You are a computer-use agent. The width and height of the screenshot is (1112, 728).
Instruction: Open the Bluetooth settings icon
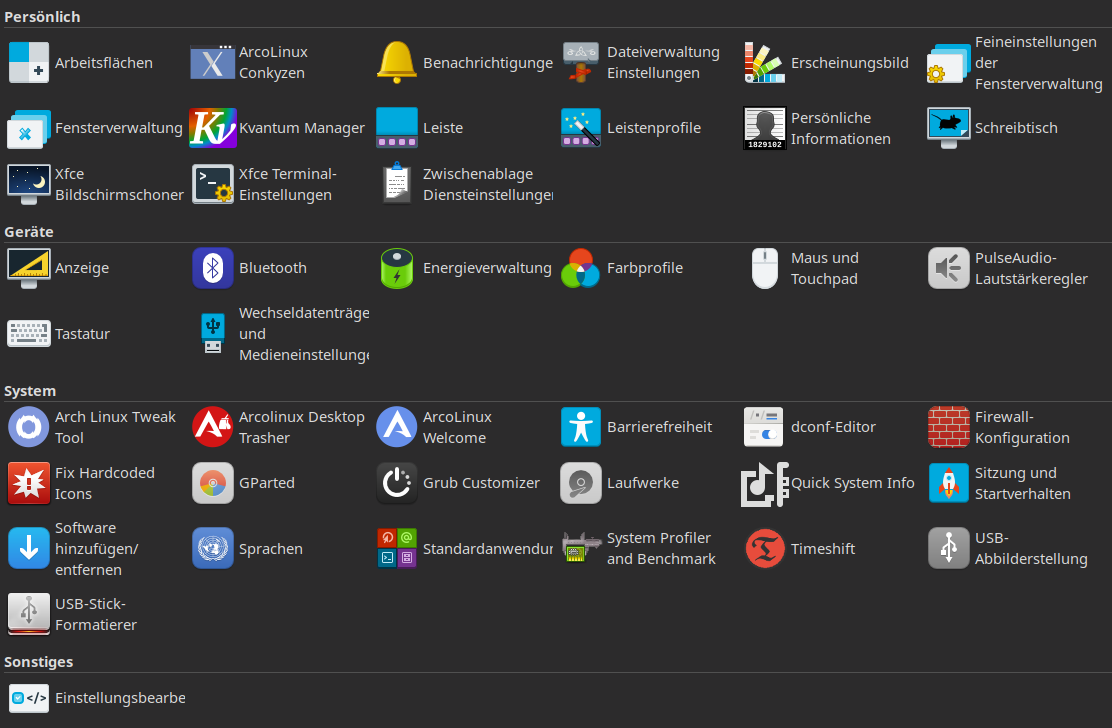[x=212, y=268]
